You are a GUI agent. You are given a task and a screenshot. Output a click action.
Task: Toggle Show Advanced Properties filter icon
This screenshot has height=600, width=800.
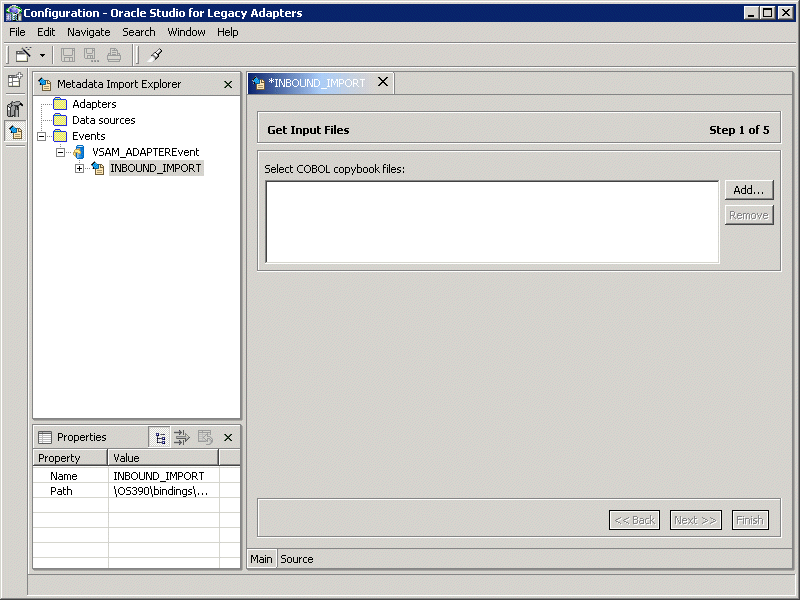pyautogui.click(x=182, y=437)
